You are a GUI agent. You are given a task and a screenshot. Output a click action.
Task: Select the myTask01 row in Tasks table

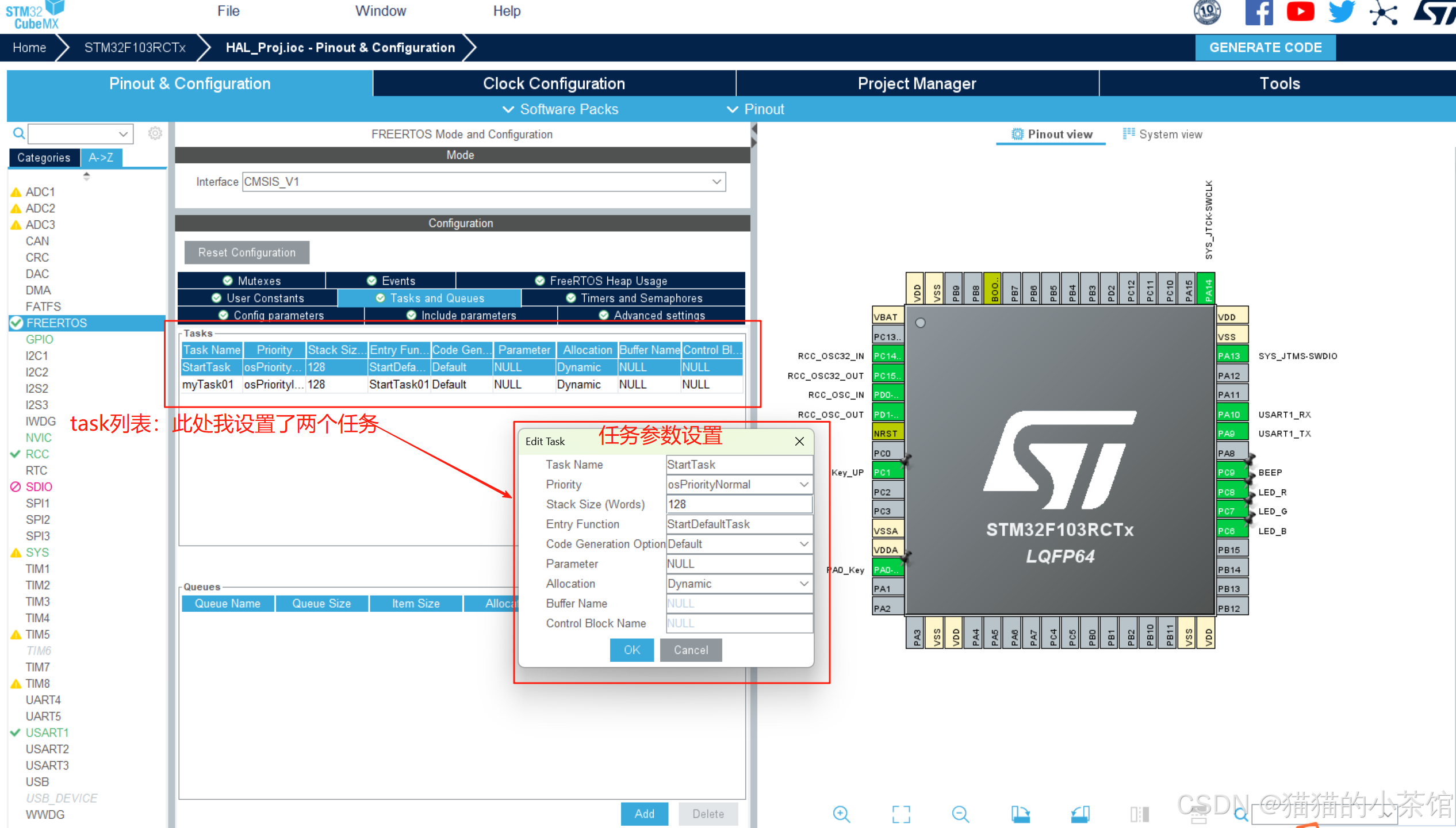point(462,384)
